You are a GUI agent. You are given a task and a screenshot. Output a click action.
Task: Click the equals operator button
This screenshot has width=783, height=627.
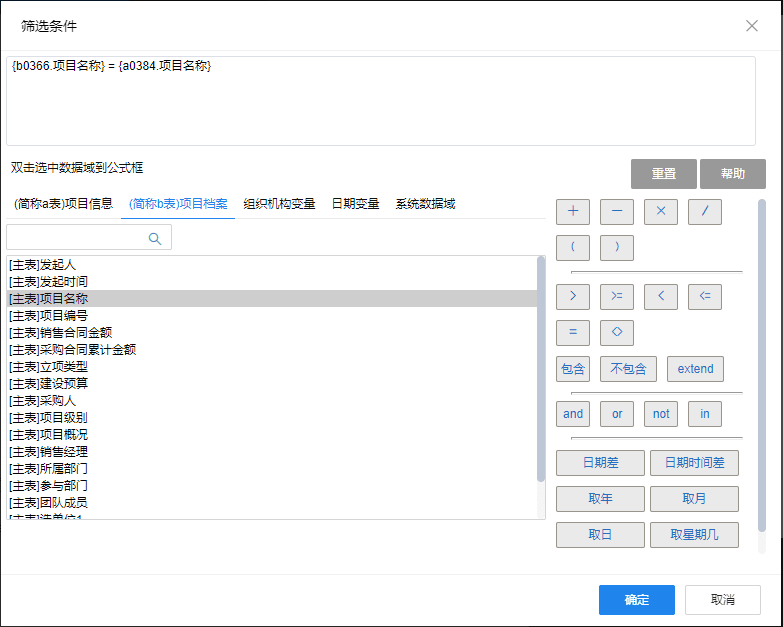pos(573,332)
